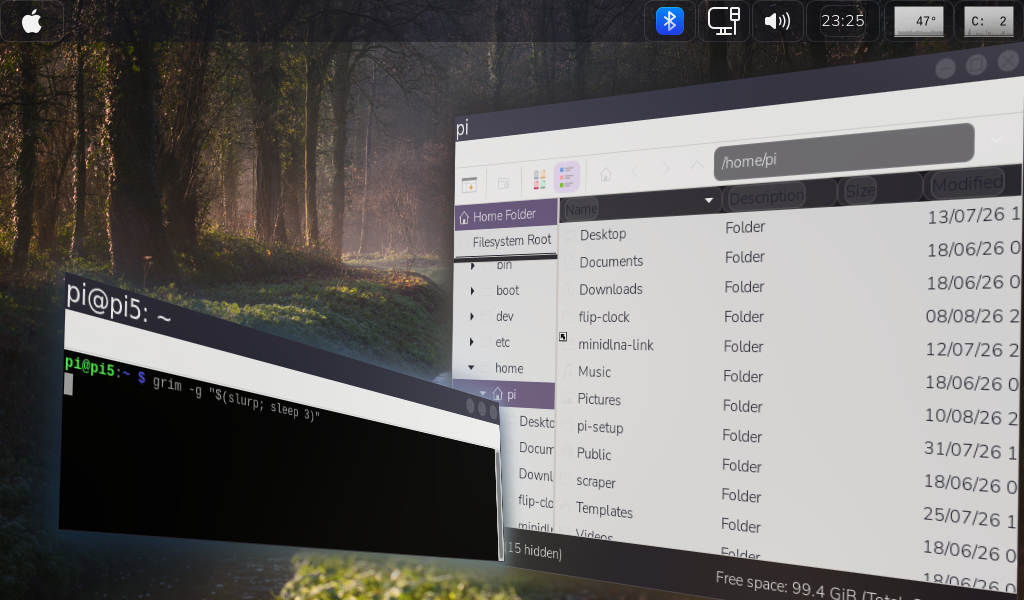
Task: Expand the etc folder in the tree
Action: pyautogui.click(x=472, y=341)
